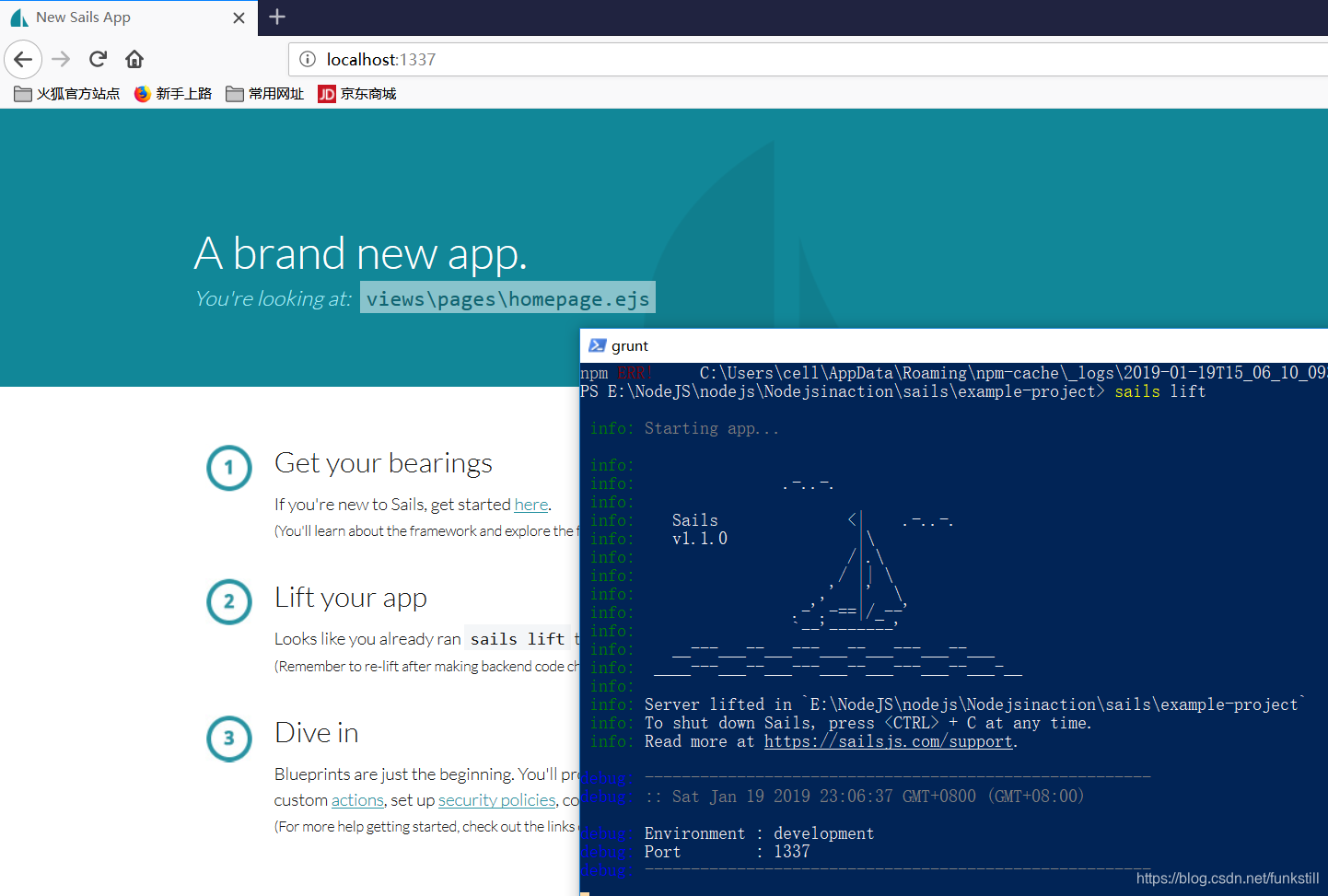Open the 京东商城 JD bookmark
This screenshot has height=896, width=1328.
[x=357, y=94]
